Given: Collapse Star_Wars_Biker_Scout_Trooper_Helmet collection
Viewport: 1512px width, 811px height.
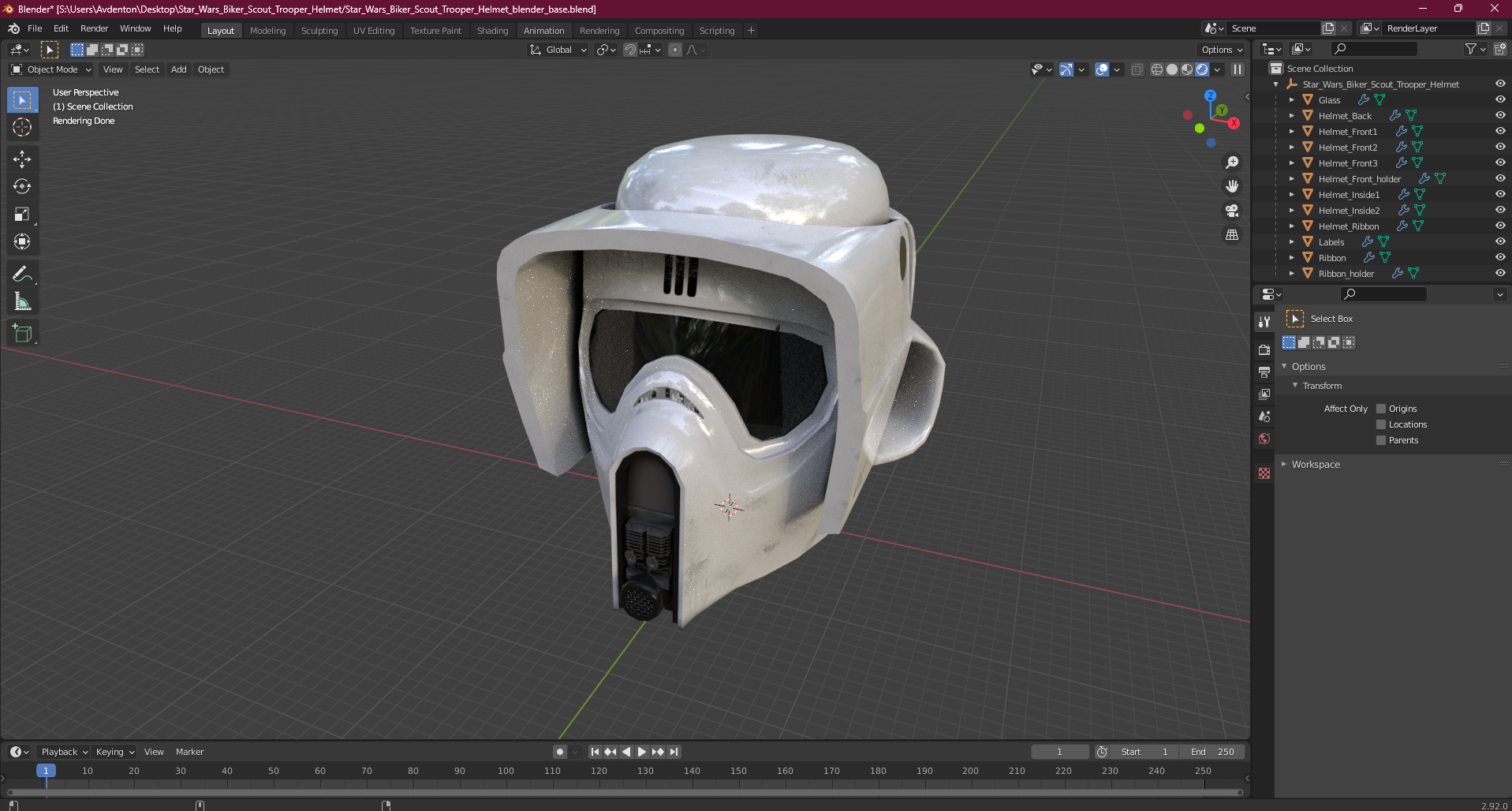Looking at the screenshot, I should 1276,84.
